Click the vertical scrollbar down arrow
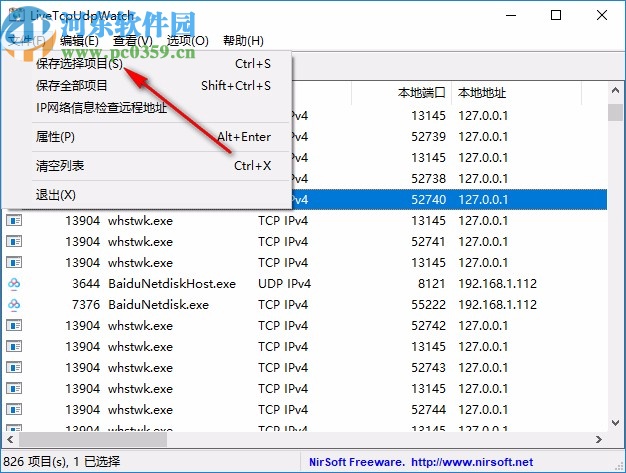 [615, 422]
